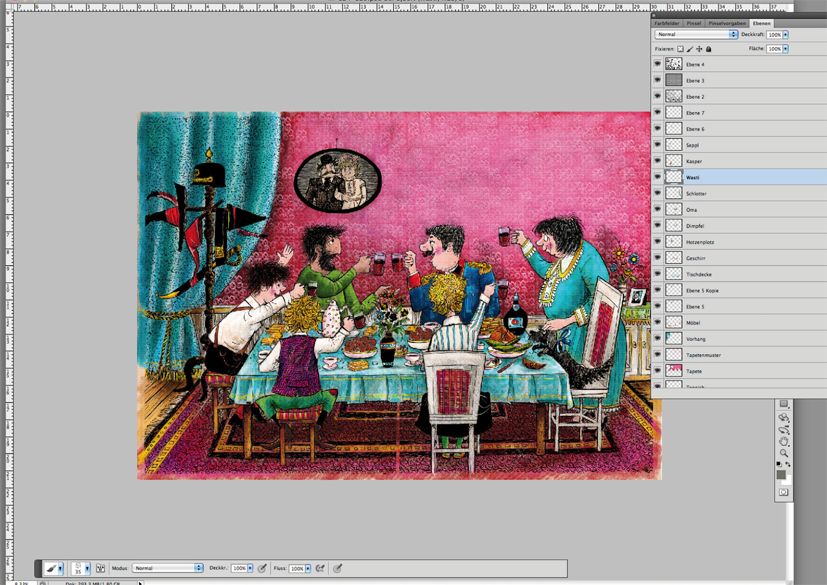Select the Hand tool
Screen dimensions: 827x585
pyautogui.click(x=784, y=441)
